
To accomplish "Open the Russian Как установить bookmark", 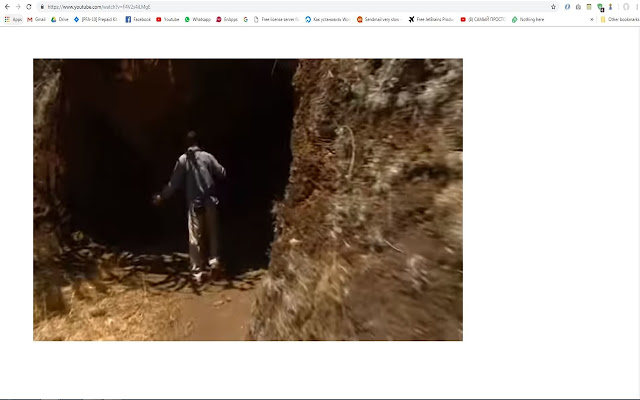I will point(328,19).
